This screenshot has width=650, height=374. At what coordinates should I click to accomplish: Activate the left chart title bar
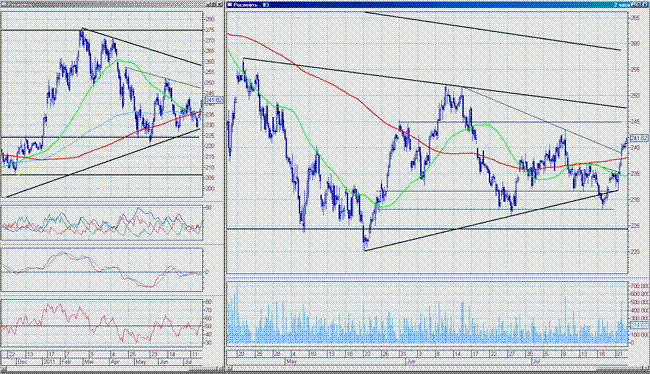pyautogui.click(x=103, y=4)
